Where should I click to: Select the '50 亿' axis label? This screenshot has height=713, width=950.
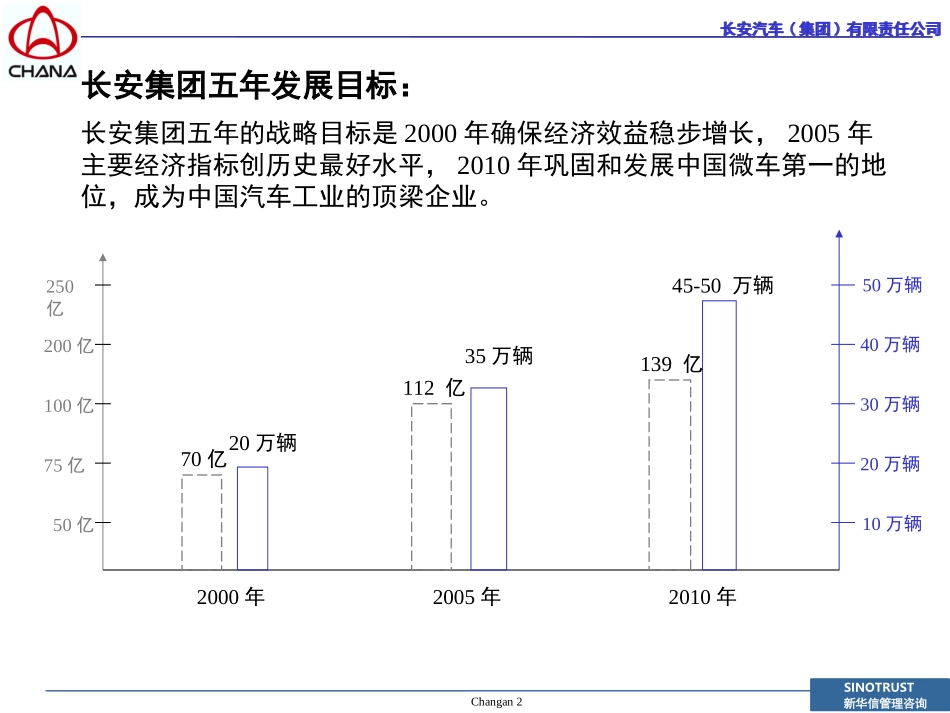click(73, 524)
